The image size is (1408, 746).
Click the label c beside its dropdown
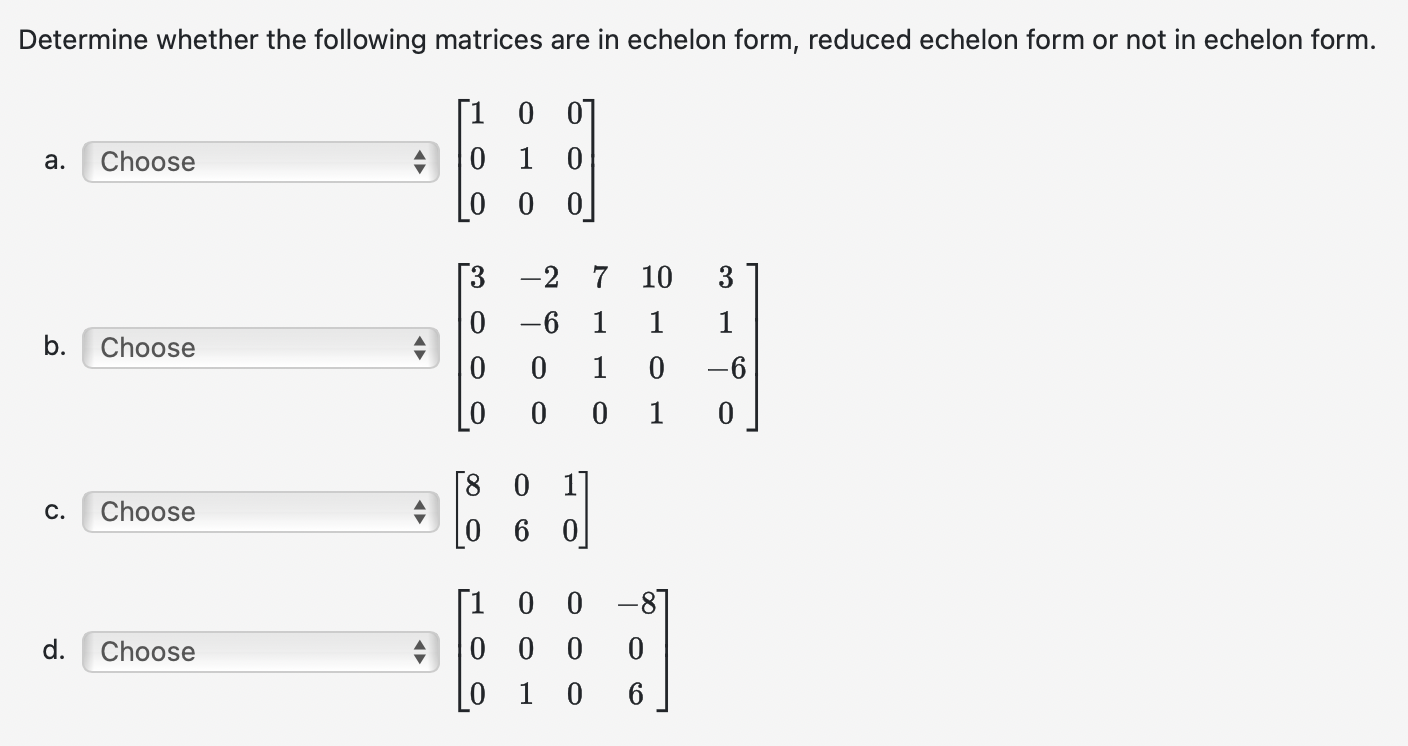pyautogui.click(x=53, y=512)
